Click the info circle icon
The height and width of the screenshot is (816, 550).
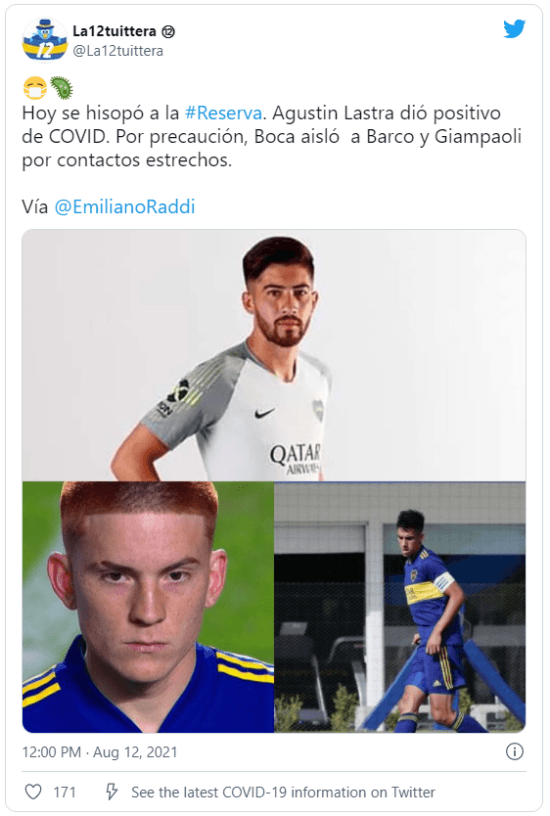[515, 751]
